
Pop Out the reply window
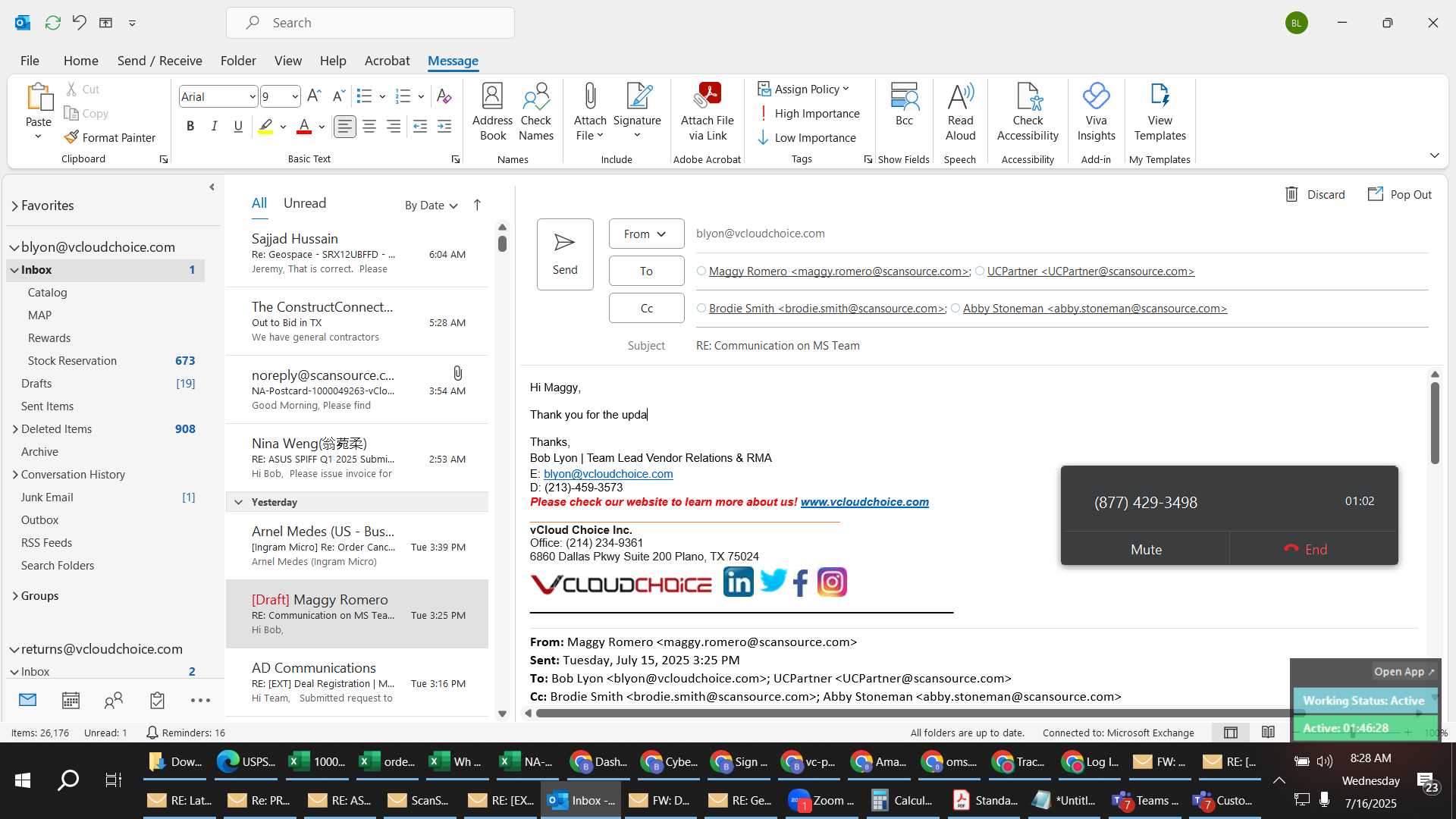coord(1400,195)
